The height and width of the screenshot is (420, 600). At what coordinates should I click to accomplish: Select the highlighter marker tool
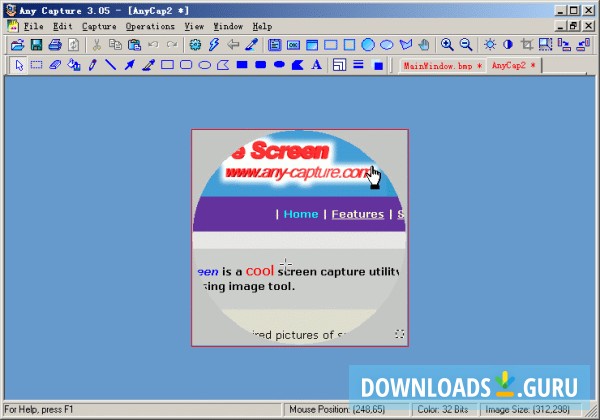(148, 65)
